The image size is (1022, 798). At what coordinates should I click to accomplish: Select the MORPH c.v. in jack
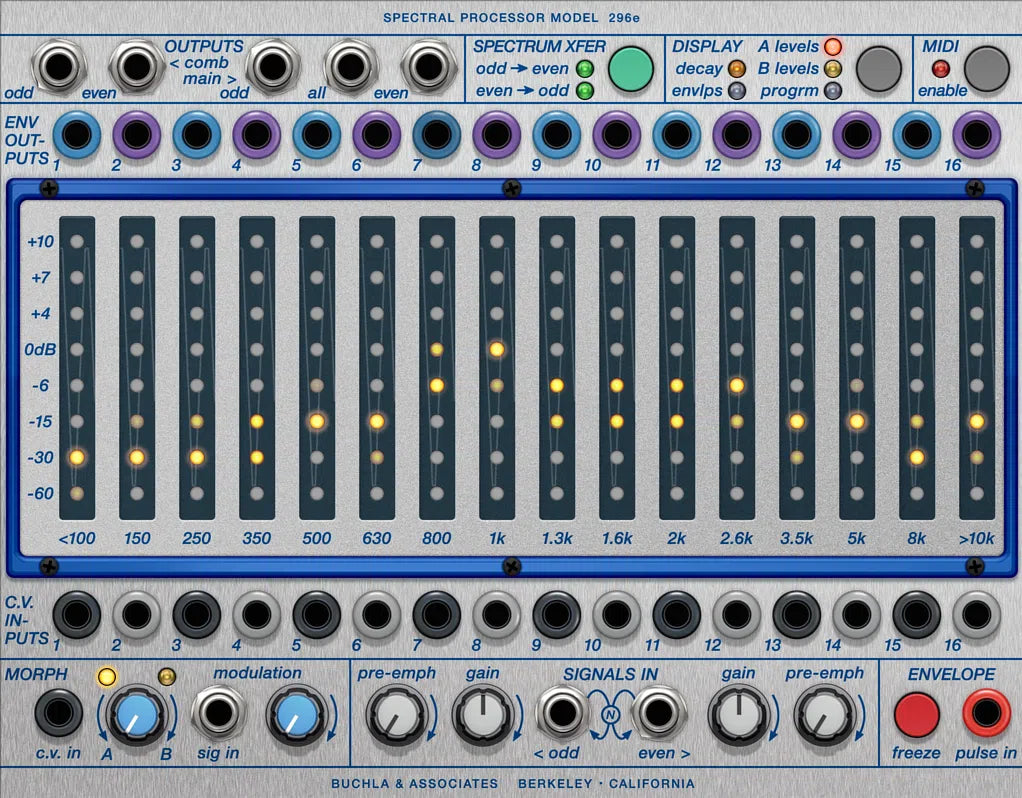(x=58, y=714)
